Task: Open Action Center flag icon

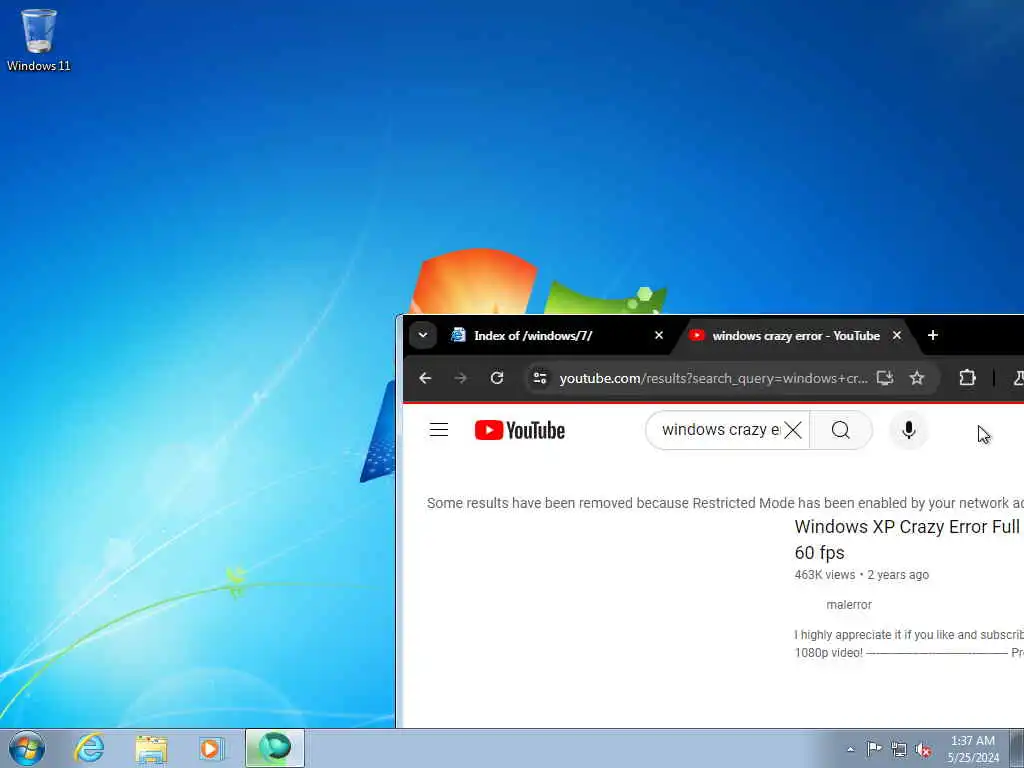Action: tap(874, 749)
